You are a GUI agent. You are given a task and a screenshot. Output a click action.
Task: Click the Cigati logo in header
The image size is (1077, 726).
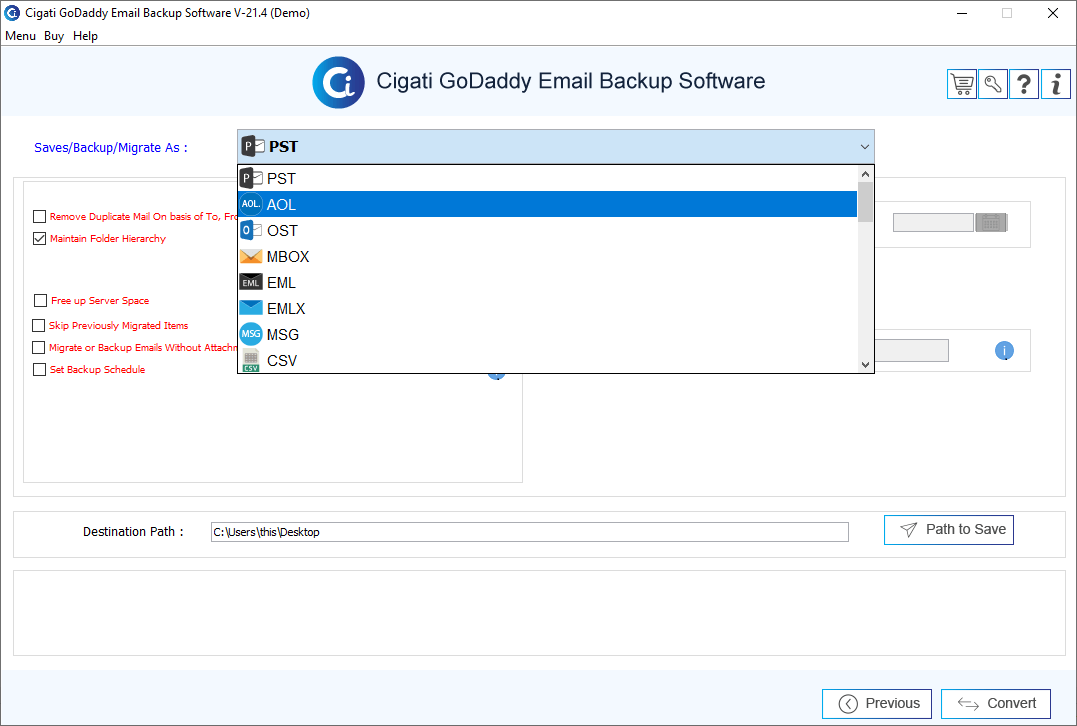pyautogui.click(x=338, y=82)
